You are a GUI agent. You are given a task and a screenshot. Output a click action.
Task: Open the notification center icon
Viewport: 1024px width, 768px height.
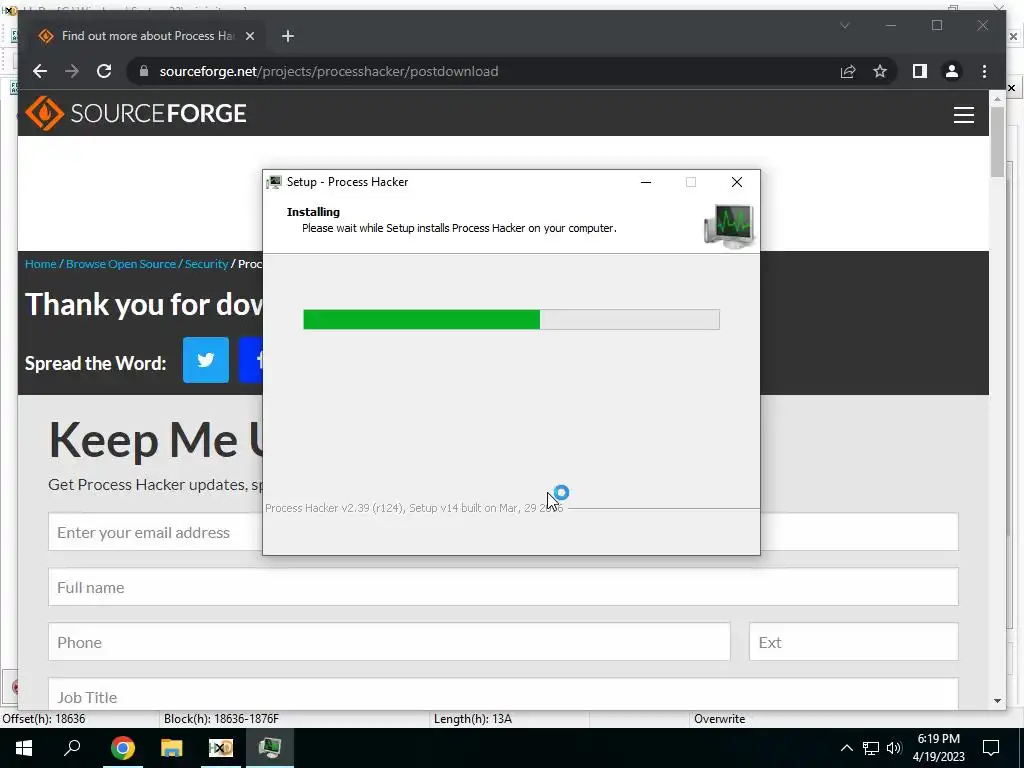(991, 748)
